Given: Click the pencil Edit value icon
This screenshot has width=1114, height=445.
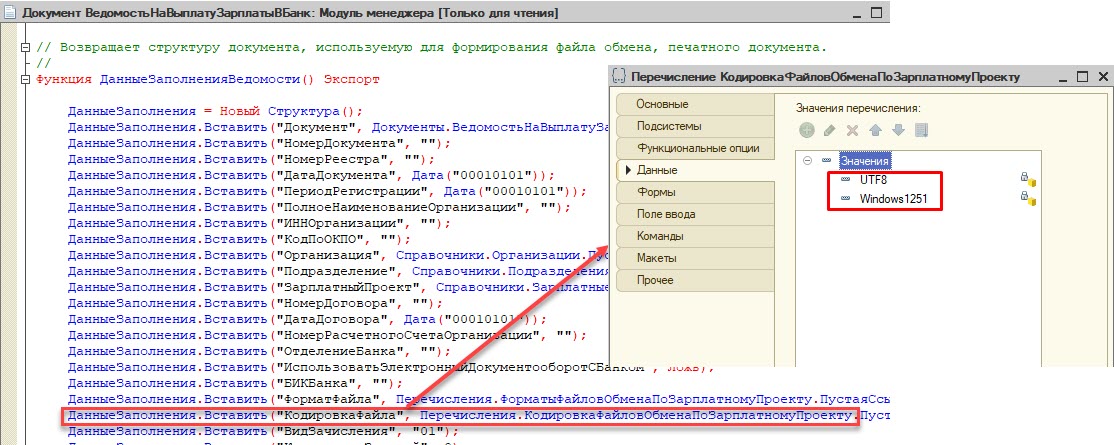Looking at the screenshot, I should [x=829, y=130].
